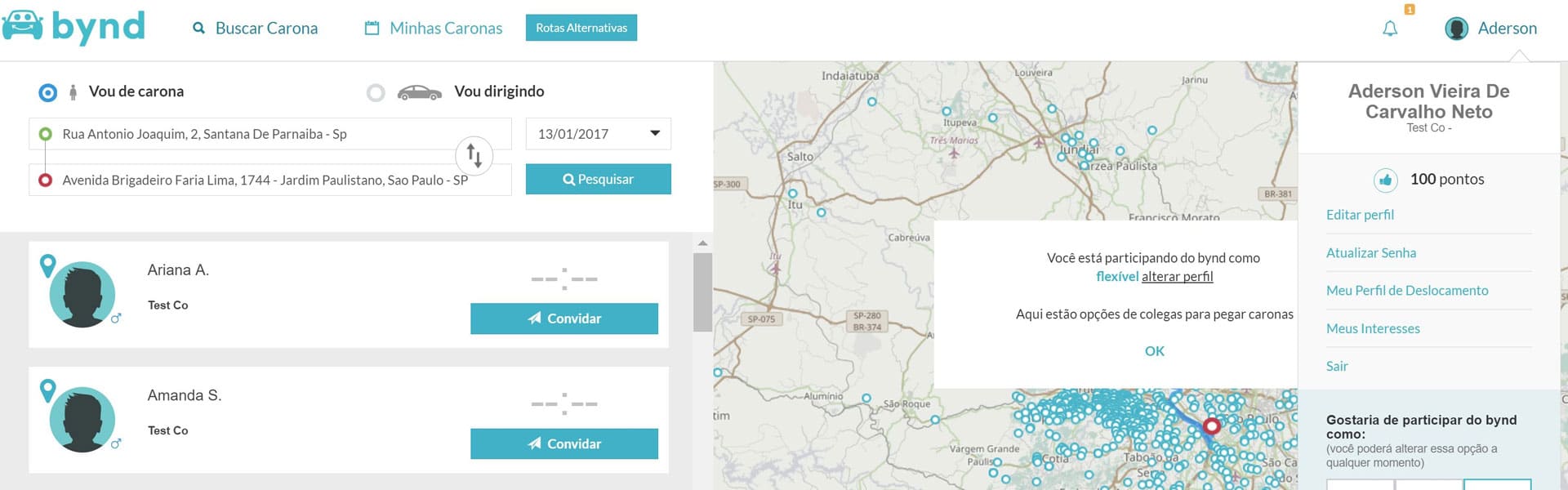The width and height of the screenshot is (1568, 490).
Task: Select the Vou de carona option
Action: pos(48,92)
